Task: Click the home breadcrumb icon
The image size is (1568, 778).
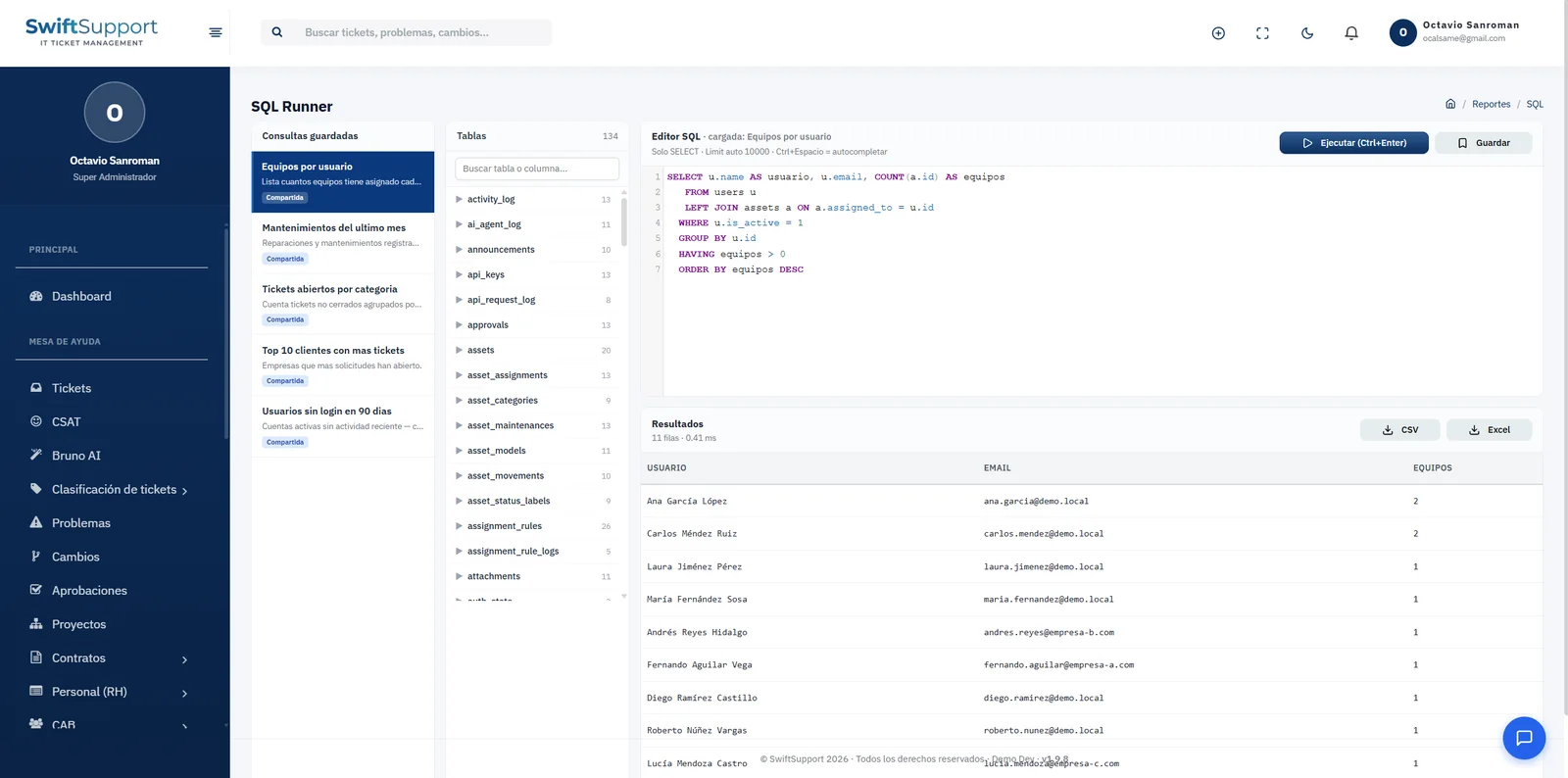Action: (1450, 104)
